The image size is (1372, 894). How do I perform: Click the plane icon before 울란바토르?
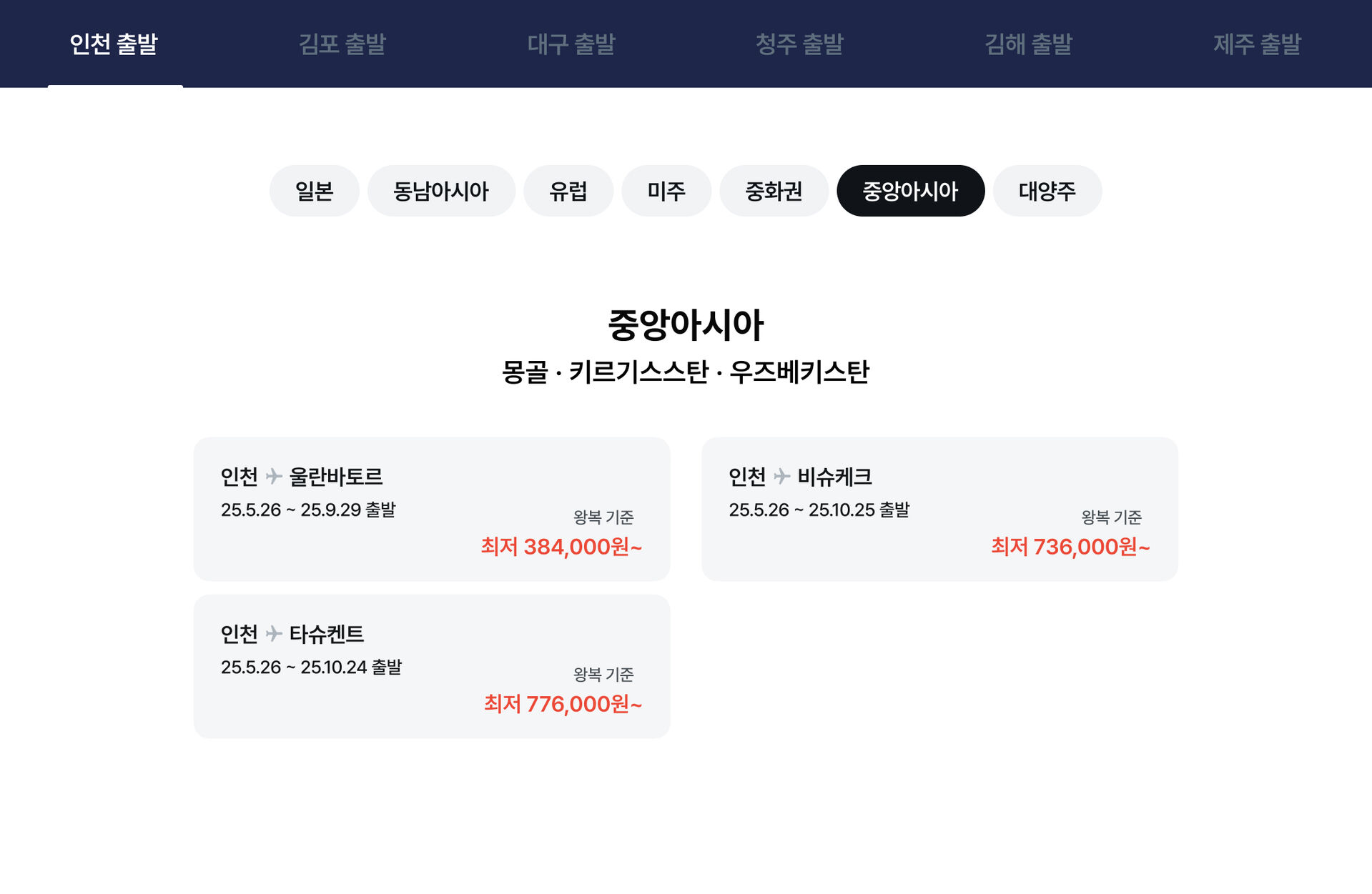coord(274,476)
